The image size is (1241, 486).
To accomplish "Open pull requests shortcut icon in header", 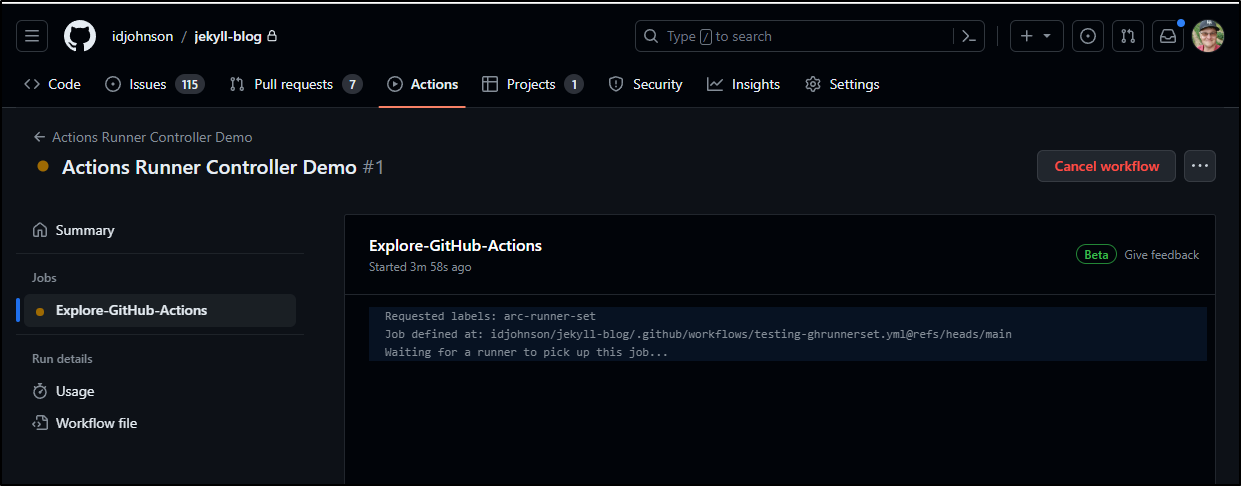I will [1128, 36].
